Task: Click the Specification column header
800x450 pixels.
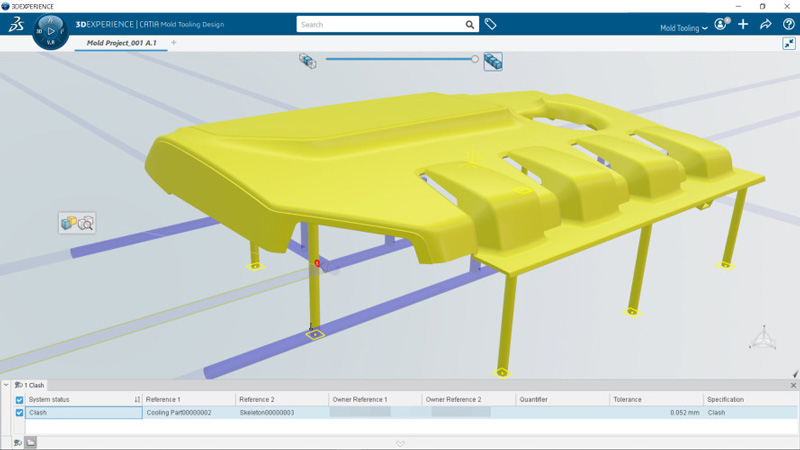Action: (x=751, y=399)
